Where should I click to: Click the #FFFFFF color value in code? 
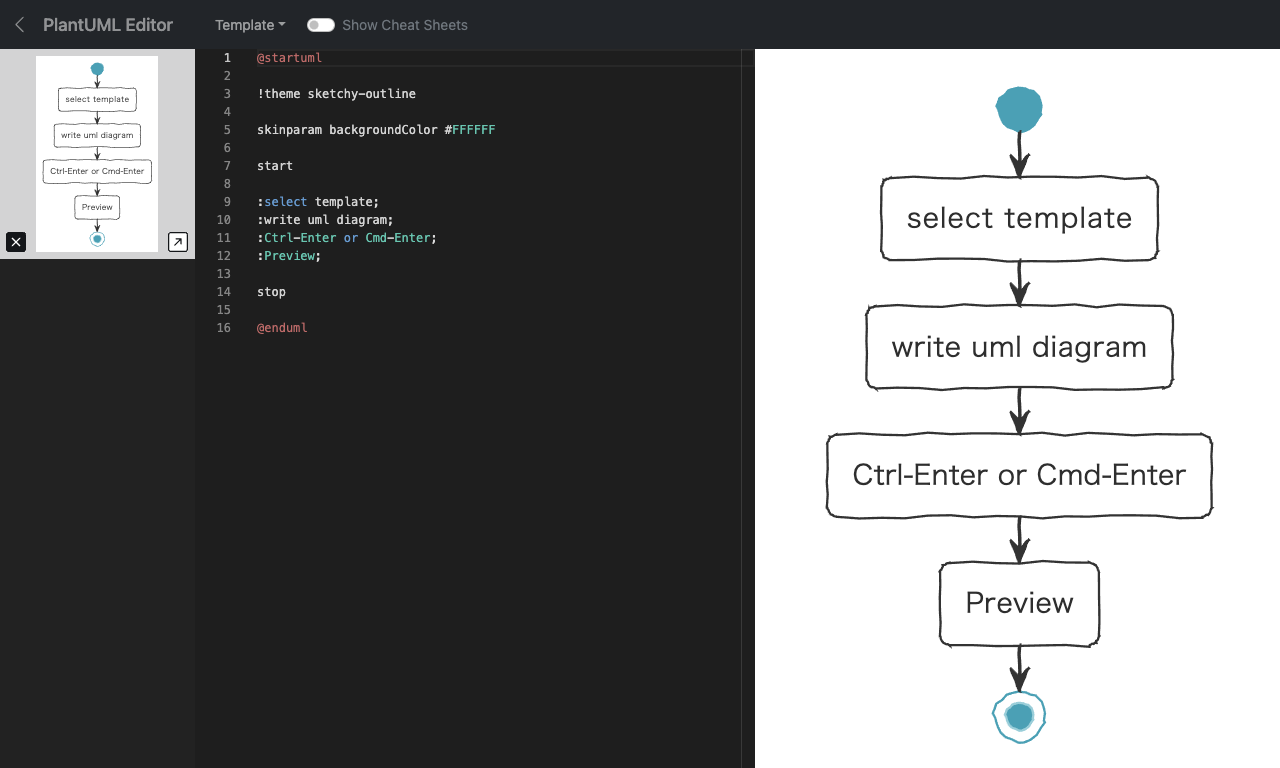coord(473,130)
